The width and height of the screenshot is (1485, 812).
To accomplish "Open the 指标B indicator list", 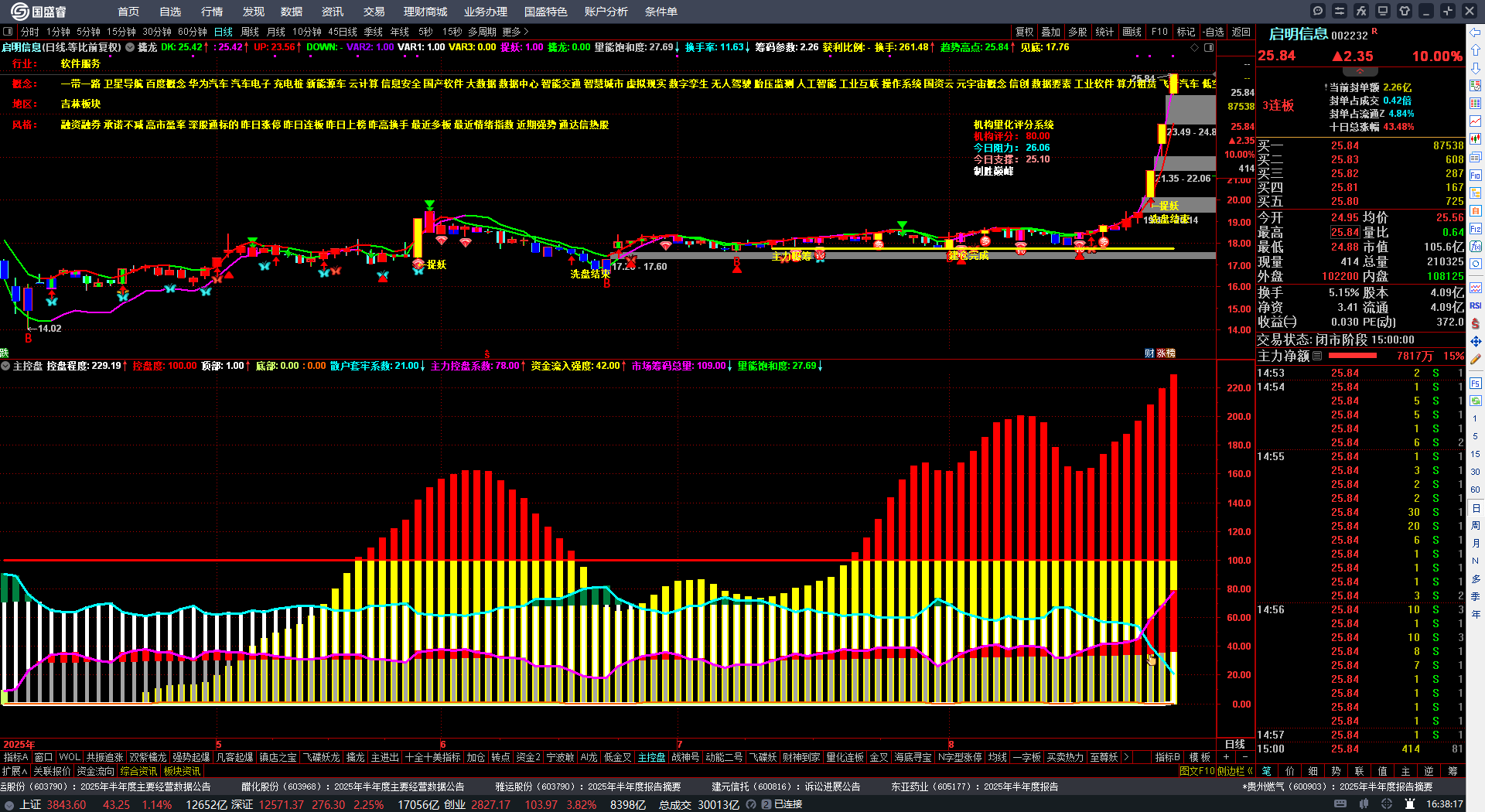I will point(1167,757).
